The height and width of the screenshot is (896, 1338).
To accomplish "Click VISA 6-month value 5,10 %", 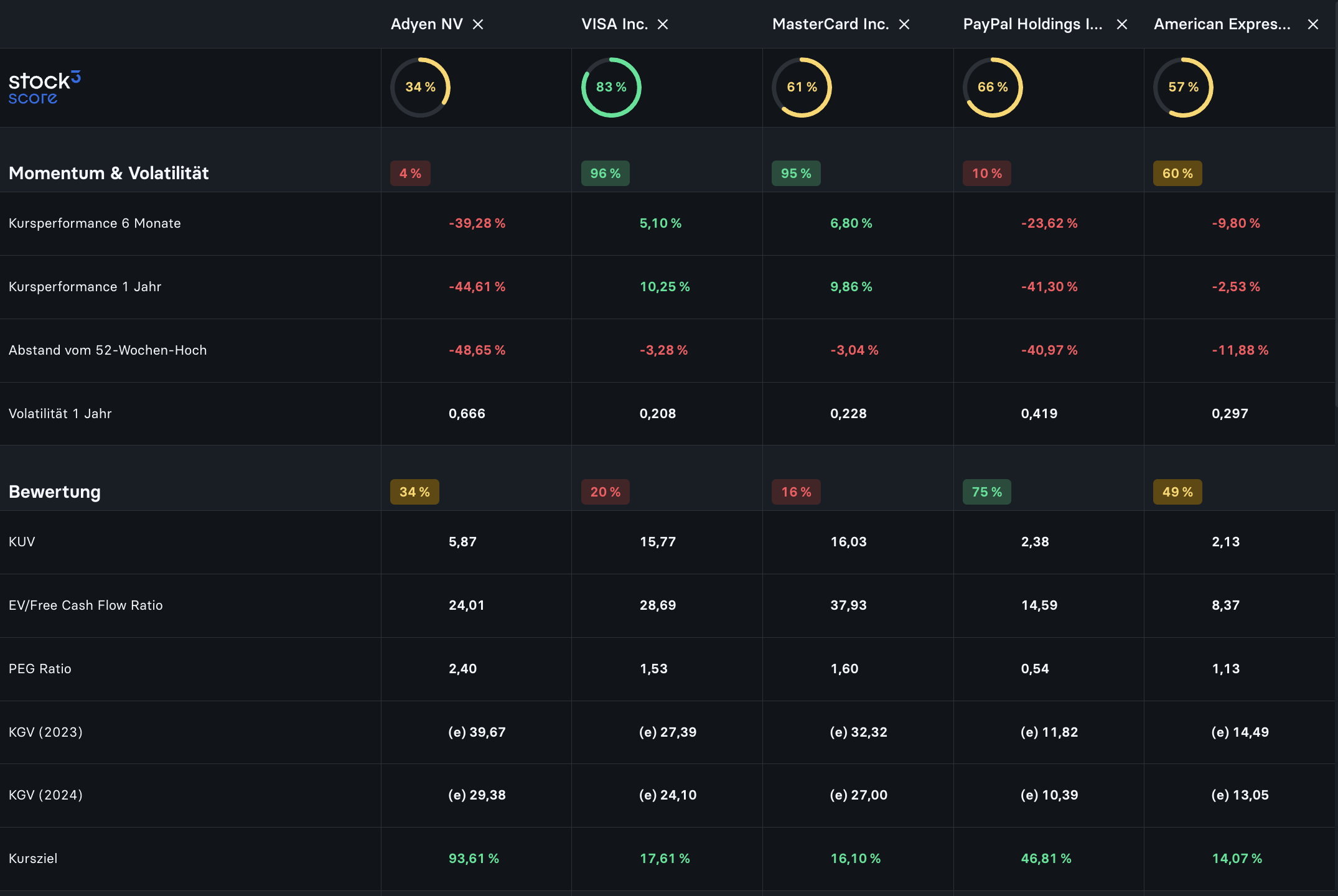I will (661, 223).
